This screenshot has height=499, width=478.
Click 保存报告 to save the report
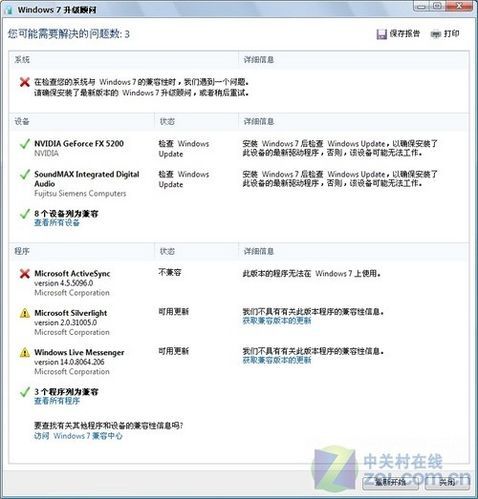pos(405,34)
